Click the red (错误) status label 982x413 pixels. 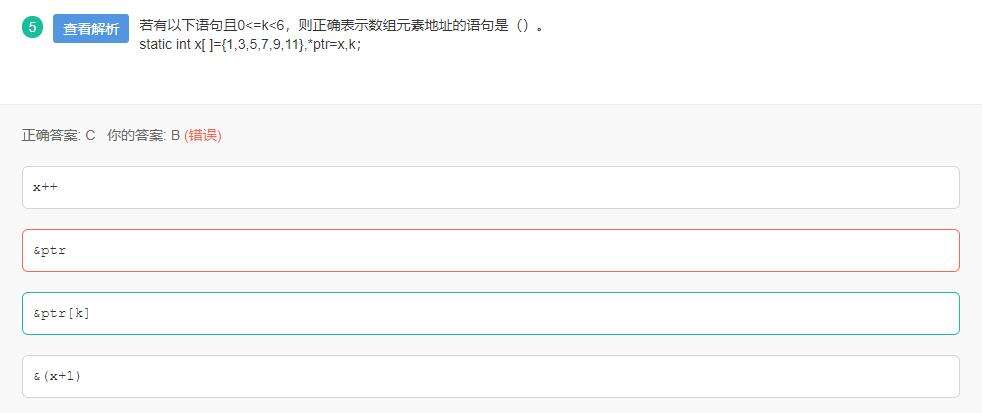tap(203, 135)
